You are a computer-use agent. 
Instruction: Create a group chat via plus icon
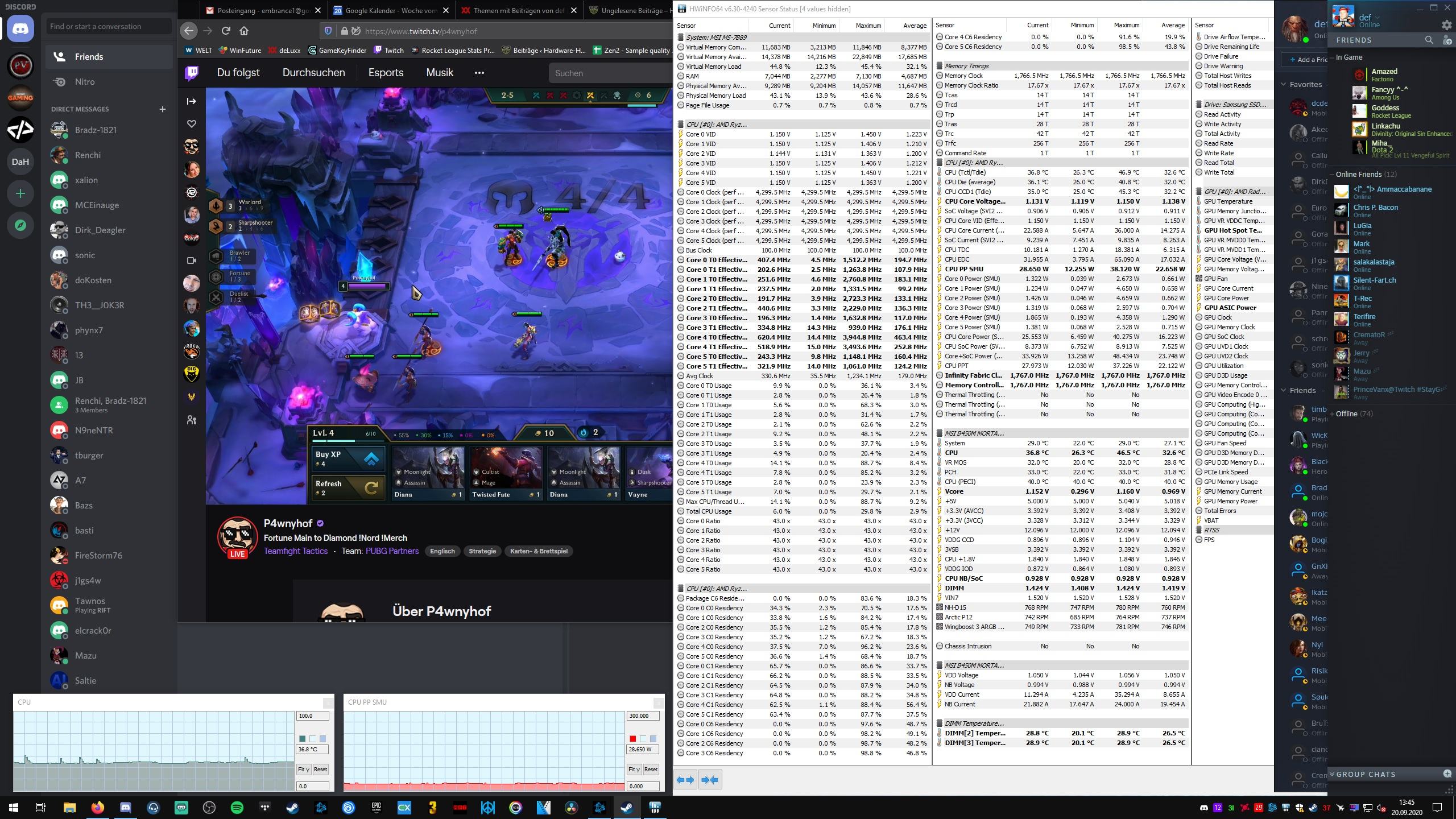pyautogui.click(x=1447, y=773)
